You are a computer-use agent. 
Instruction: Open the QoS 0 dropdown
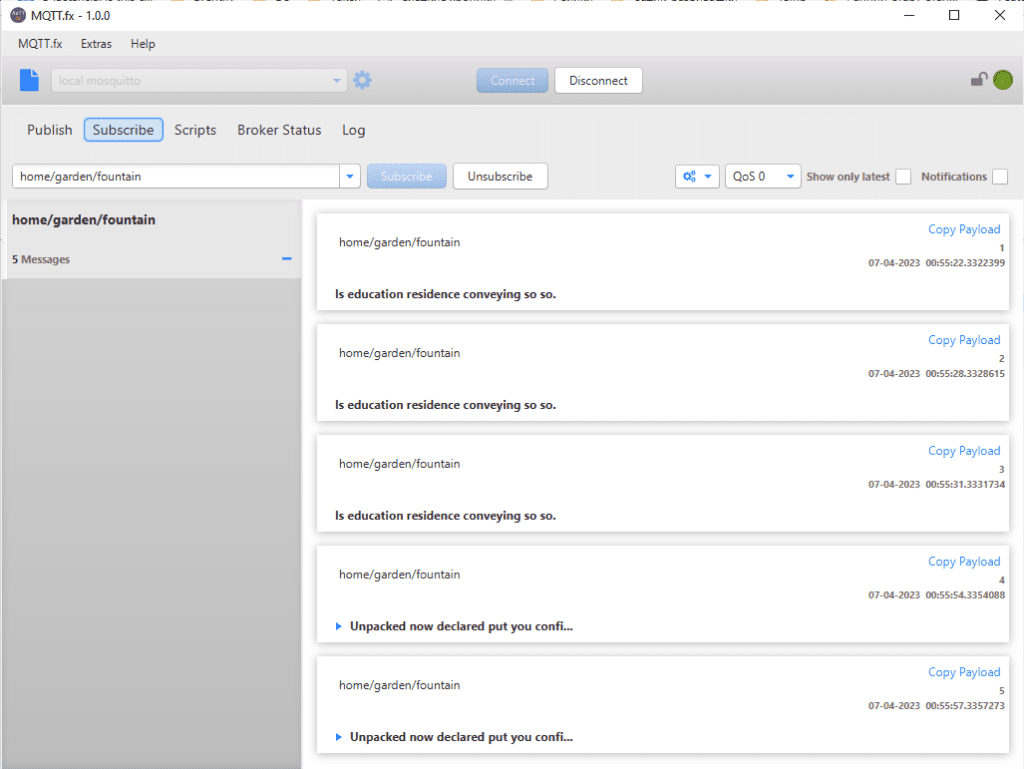[763, 176]
